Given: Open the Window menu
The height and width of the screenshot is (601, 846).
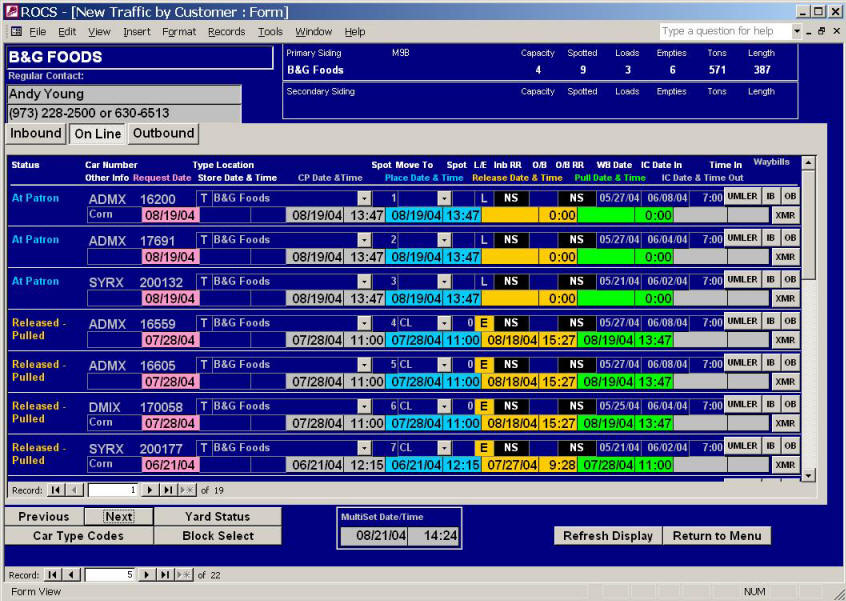Looking at the screenshot, I should (313, 32).
